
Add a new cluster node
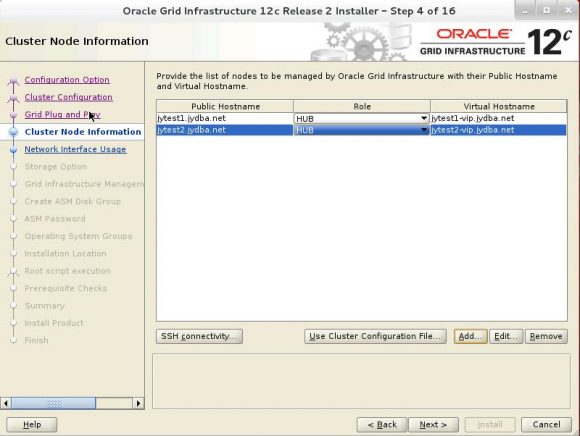[471, 336]
